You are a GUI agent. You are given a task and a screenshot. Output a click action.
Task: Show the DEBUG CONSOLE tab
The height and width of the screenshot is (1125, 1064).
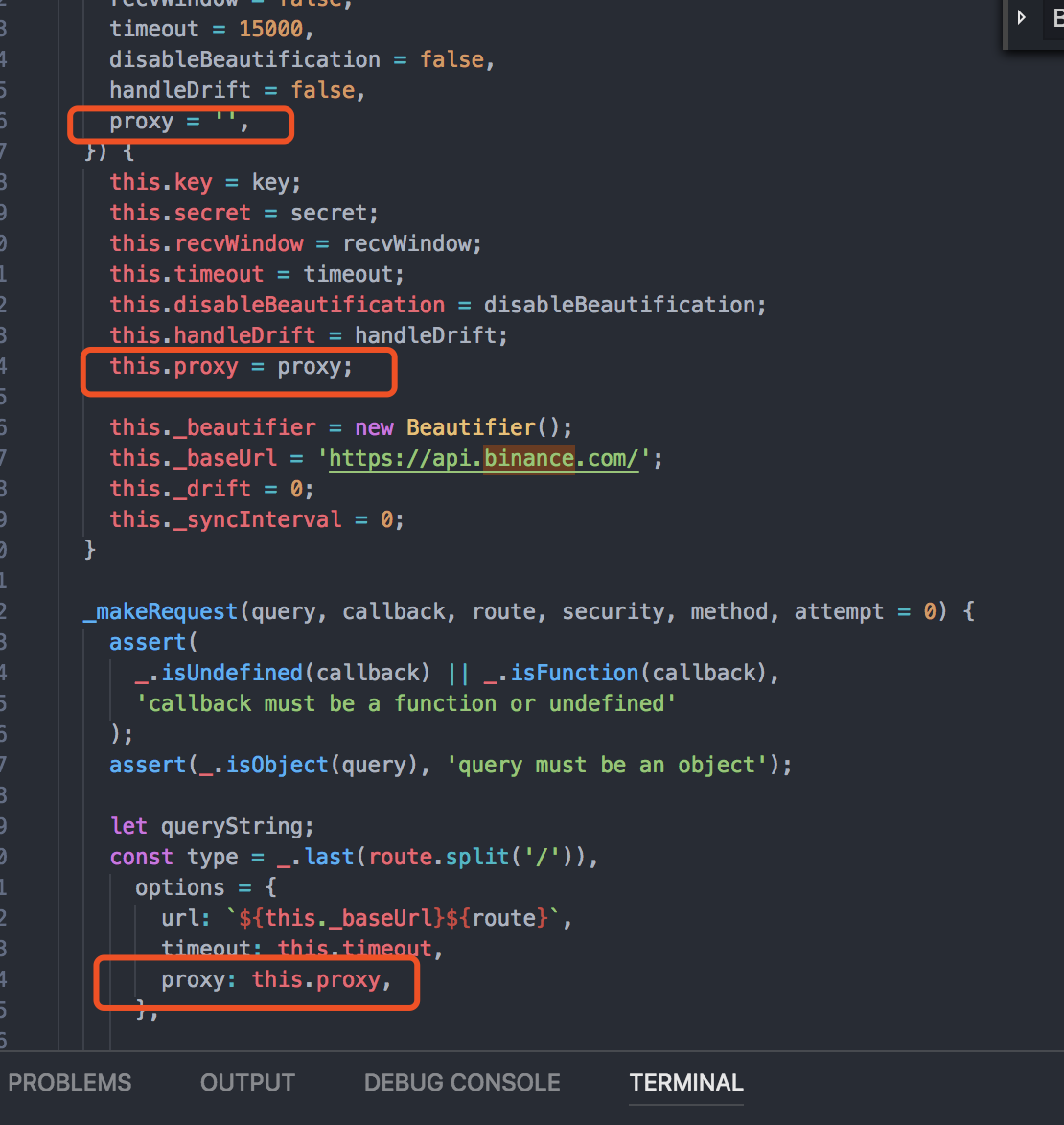pos(462,1082)
